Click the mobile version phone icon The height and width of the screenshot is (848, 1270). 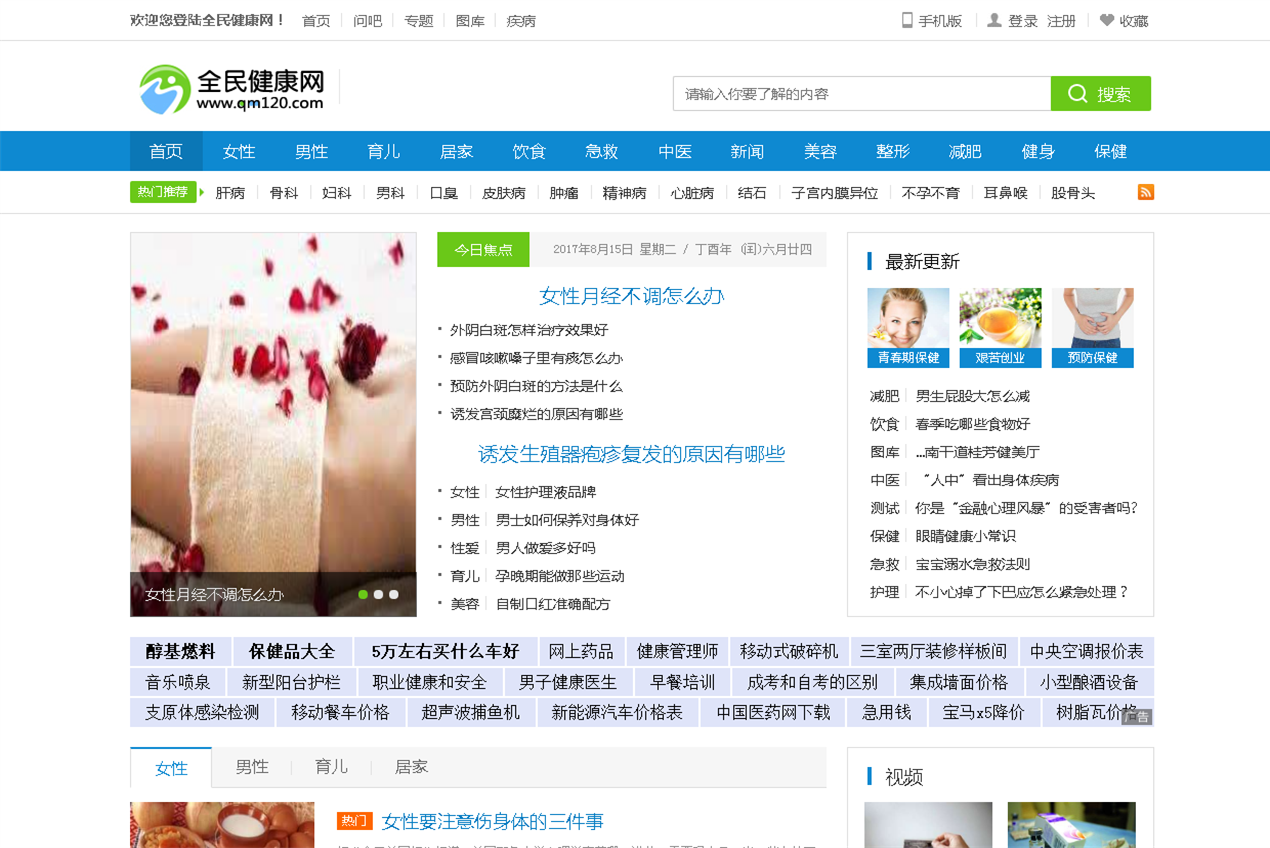click(x=907, y=20)
